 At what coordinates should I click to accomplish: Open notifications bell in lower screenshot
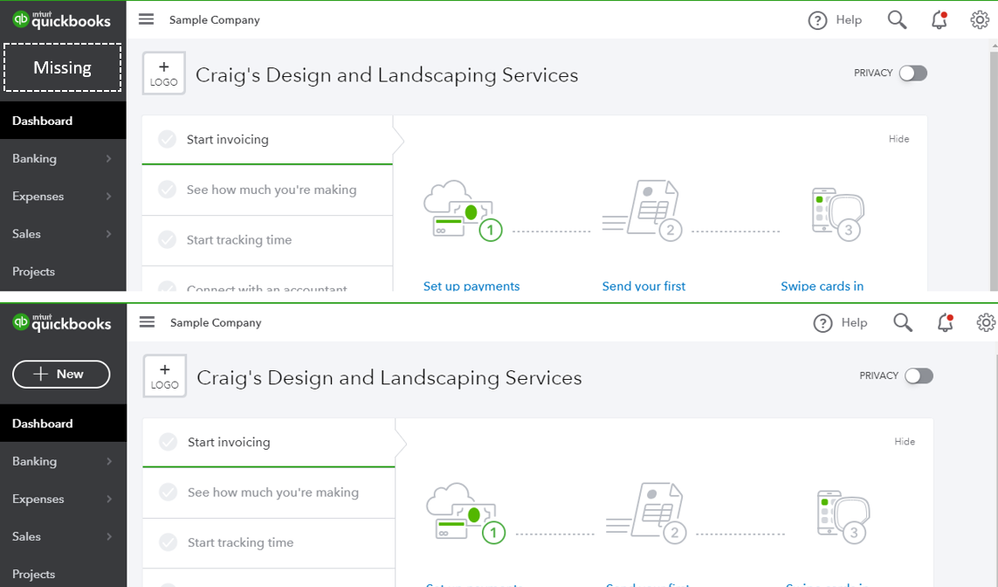(x=945, y=323)
